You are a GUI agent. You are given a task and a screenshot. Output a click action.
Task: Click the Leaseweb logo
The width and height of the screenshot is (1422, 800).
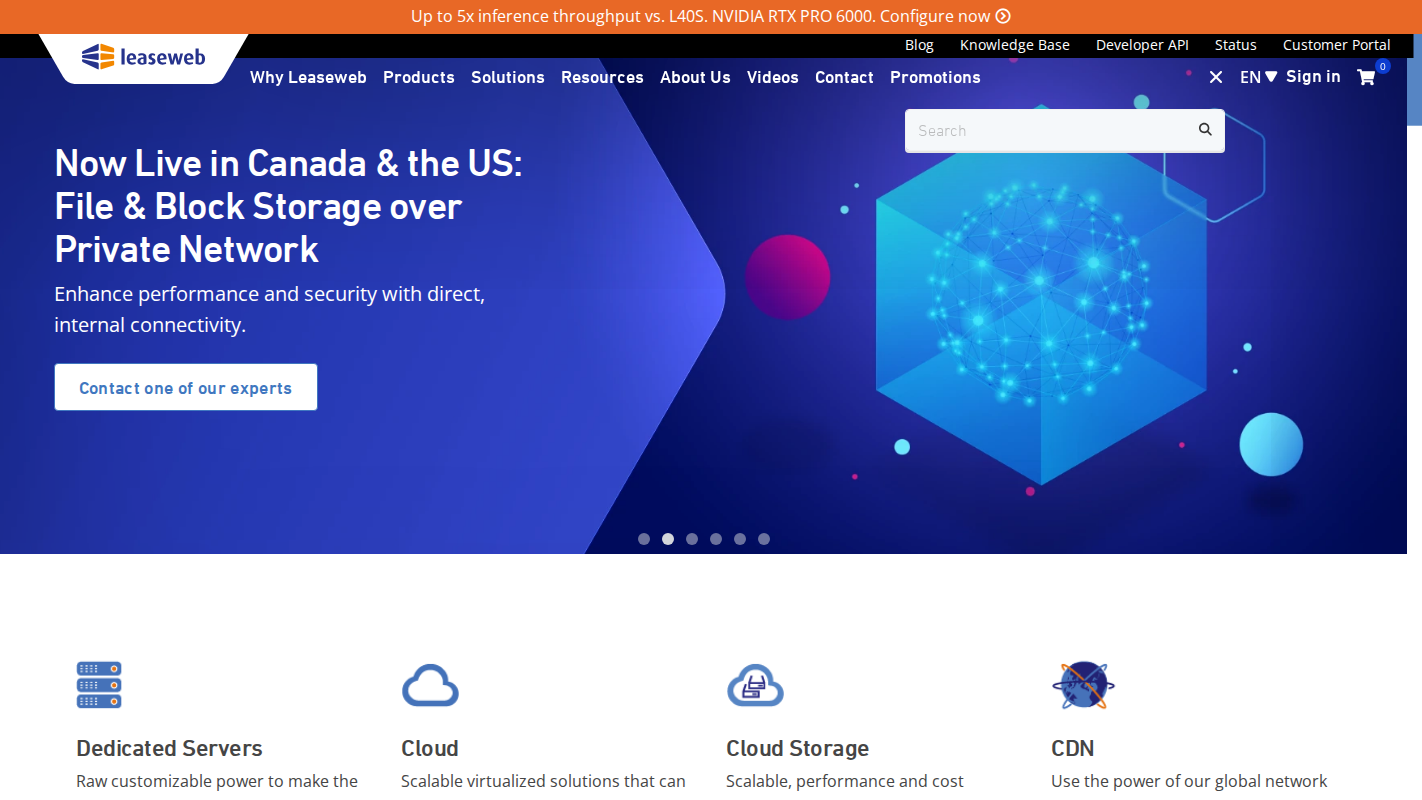point(143,57)
